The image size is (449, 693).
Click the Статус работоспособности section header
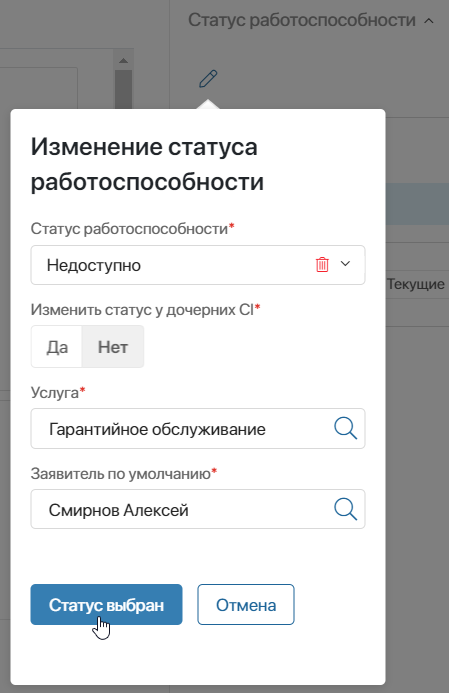coord(302,20)
